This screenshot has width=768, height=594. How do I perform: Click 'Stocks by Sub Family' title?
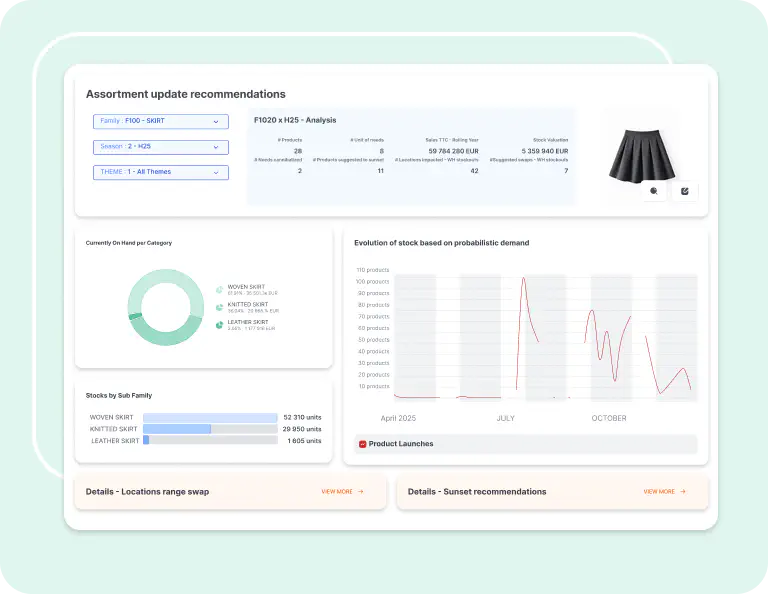pyautogui.click(x=119, y=396)
